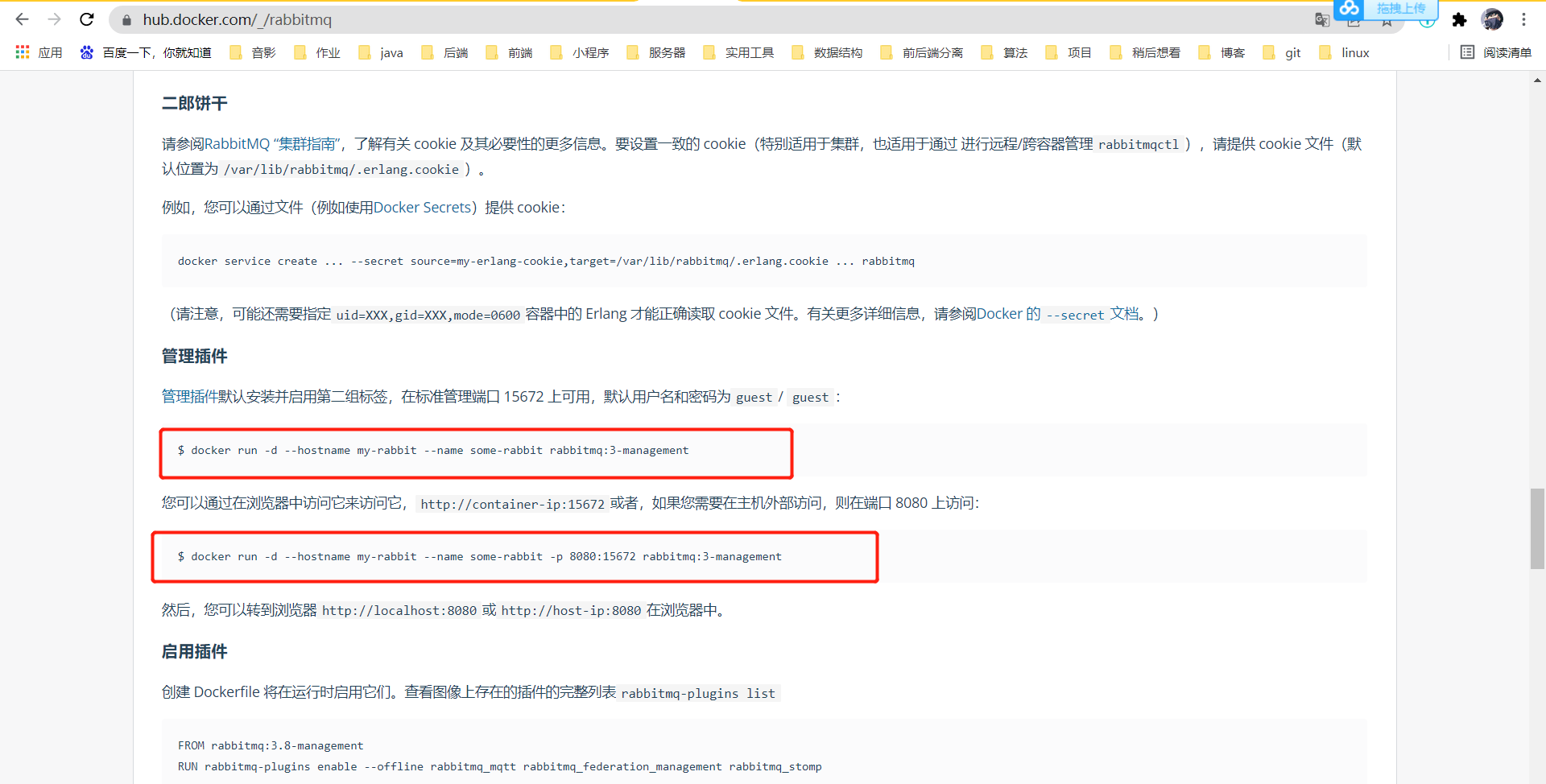Go forward to the next page
This screenshot has width=1546, height=784.
tap(54, 19)
